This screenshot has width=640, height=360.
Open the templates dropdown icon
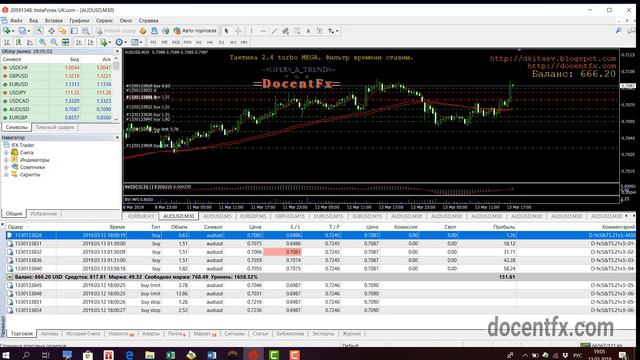(x=136, y=42)
